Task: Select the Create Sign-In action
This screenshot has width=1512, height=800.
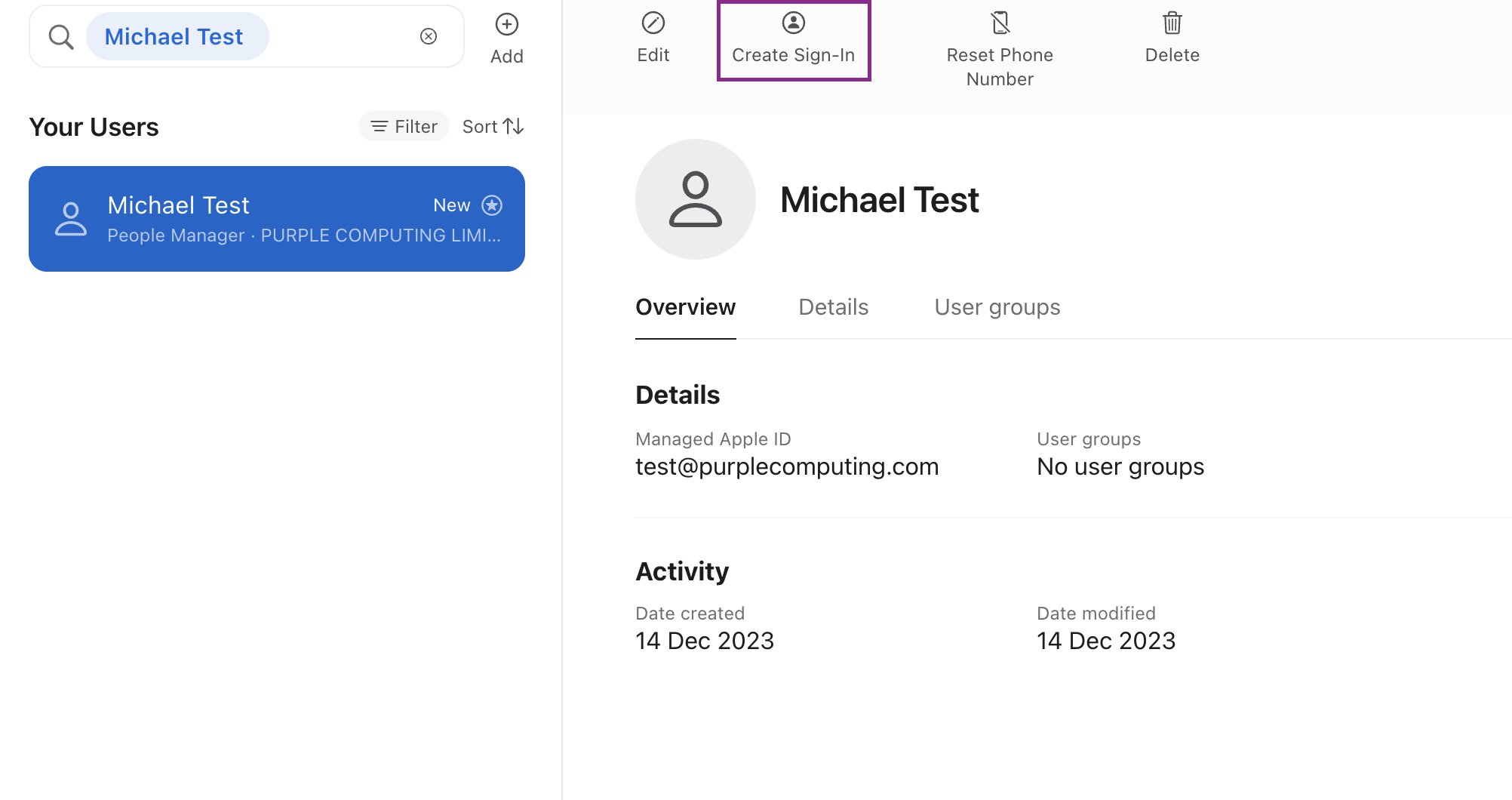Action: (x=793, y=38)
